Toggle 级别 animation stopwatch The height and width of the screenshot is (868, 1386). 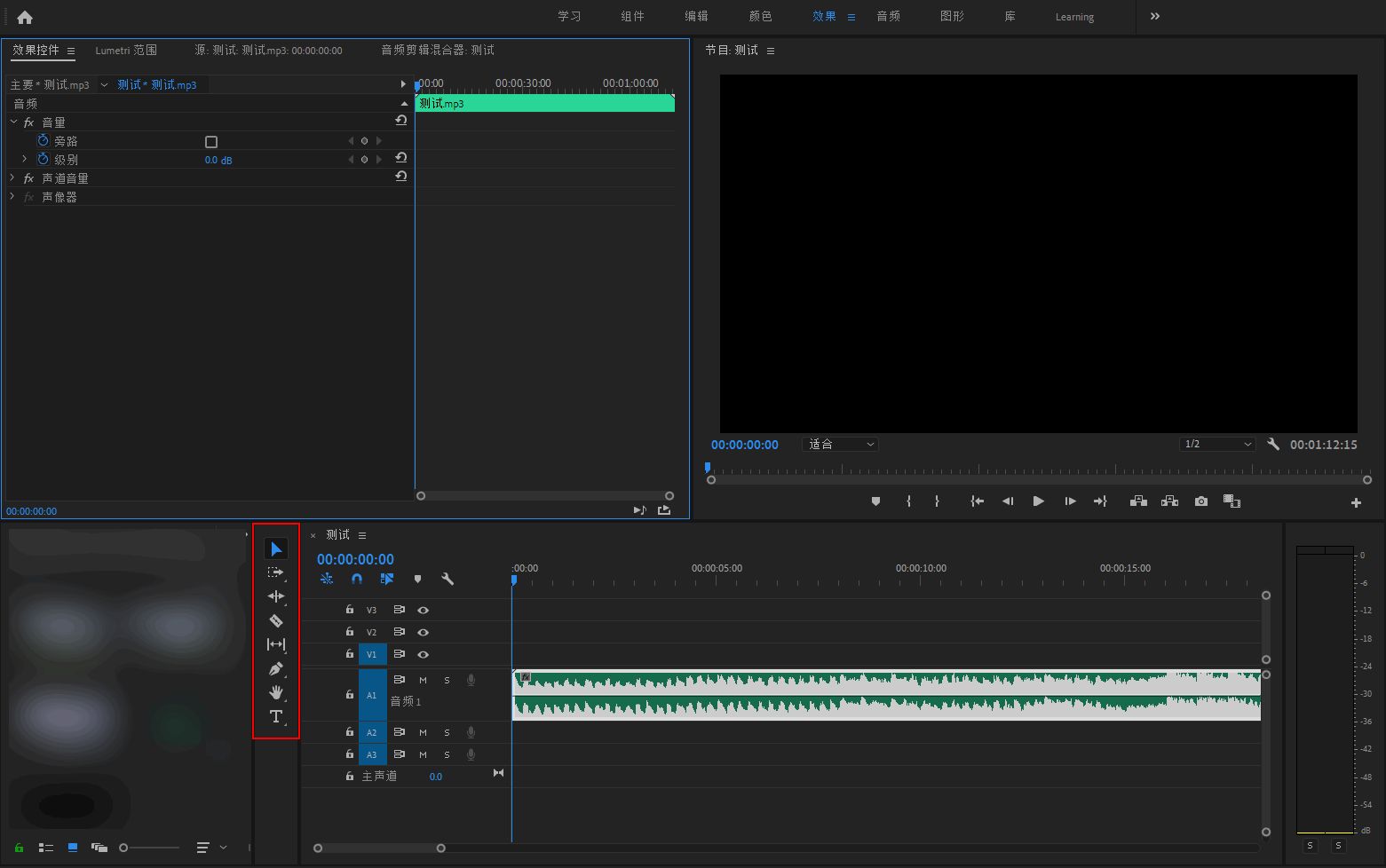click(43, 159)
